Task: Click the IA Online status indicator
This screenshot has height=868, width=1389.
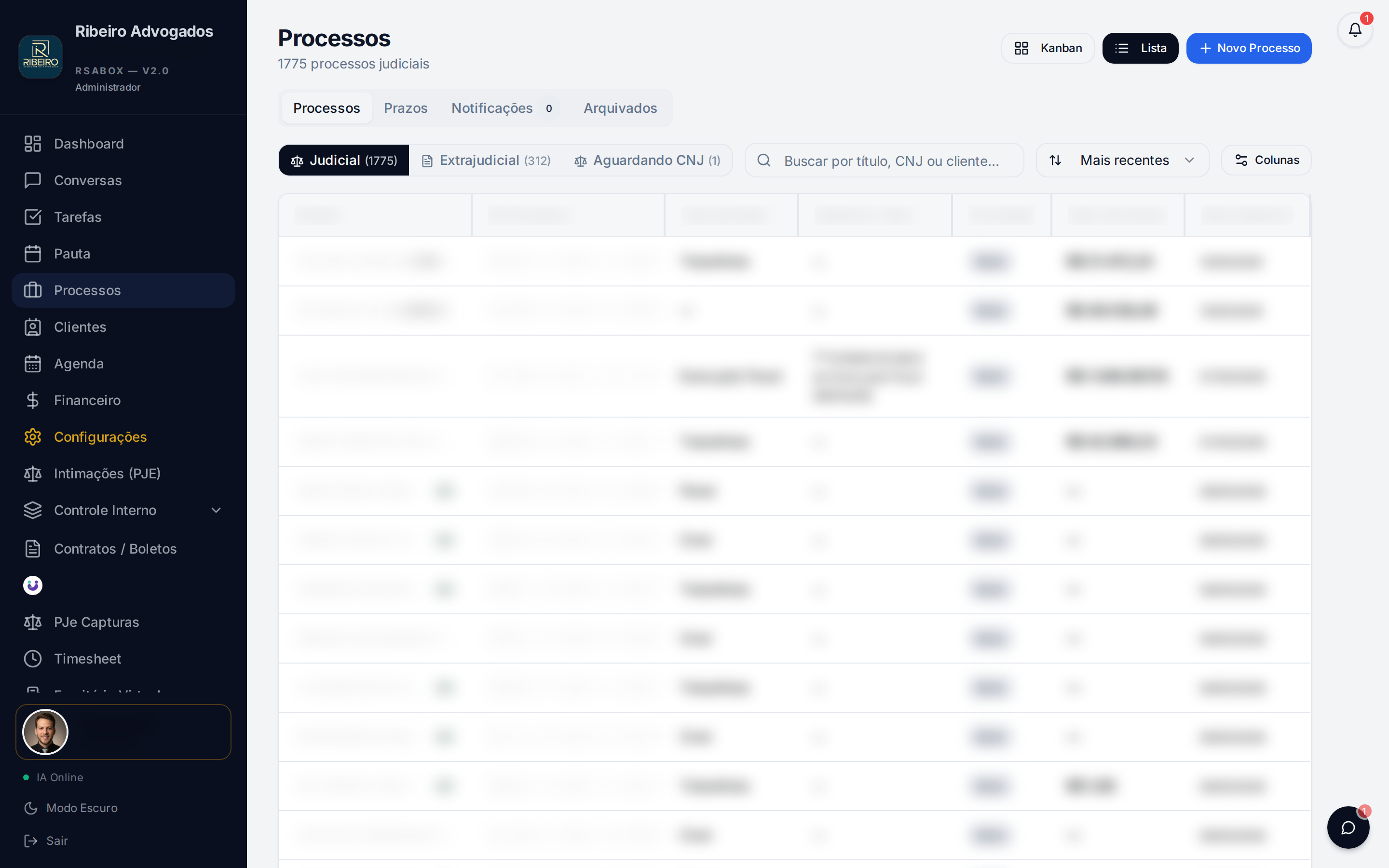Action: click(54, 777)
